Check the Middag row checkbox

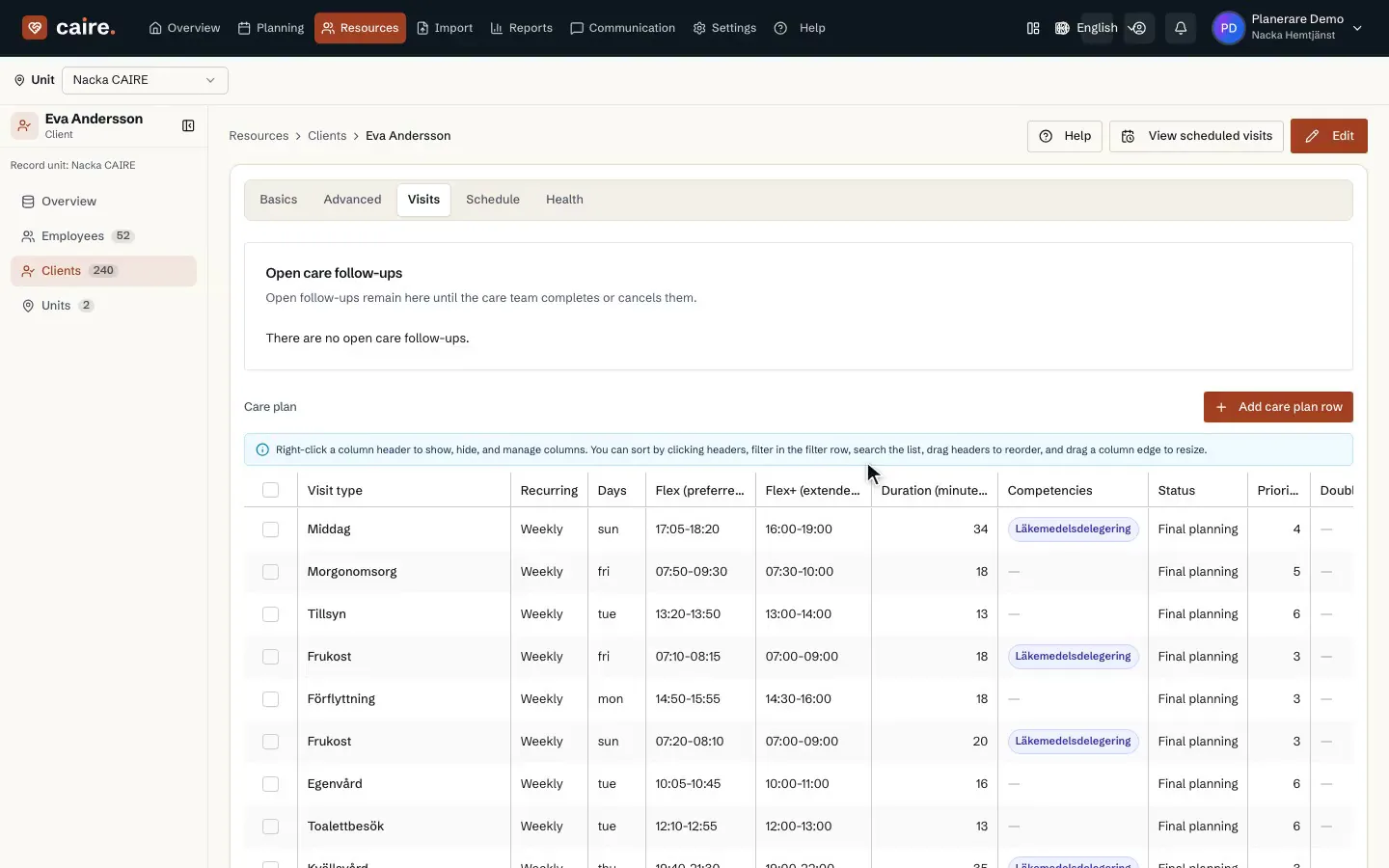pyautogui.click(x=271, y=529)
